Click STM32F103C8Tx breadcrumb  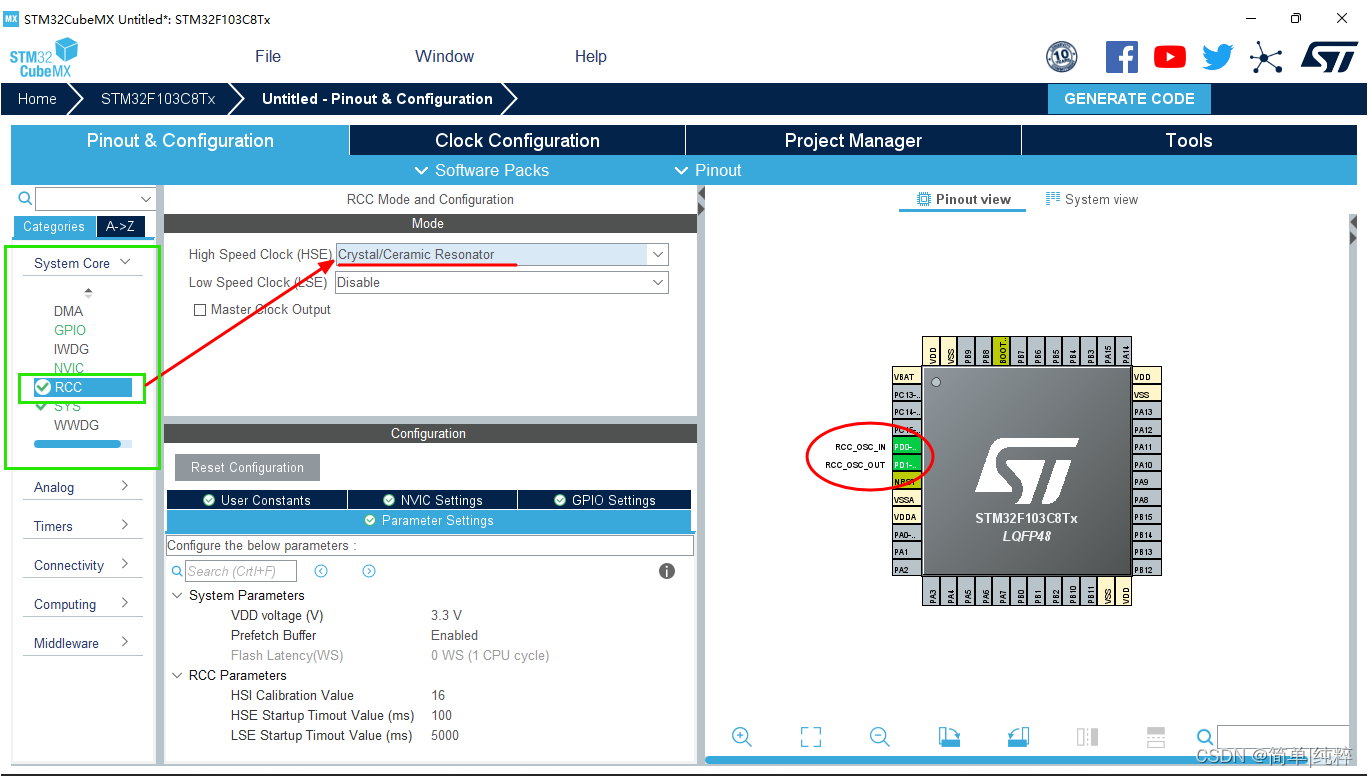pos(158,99)
